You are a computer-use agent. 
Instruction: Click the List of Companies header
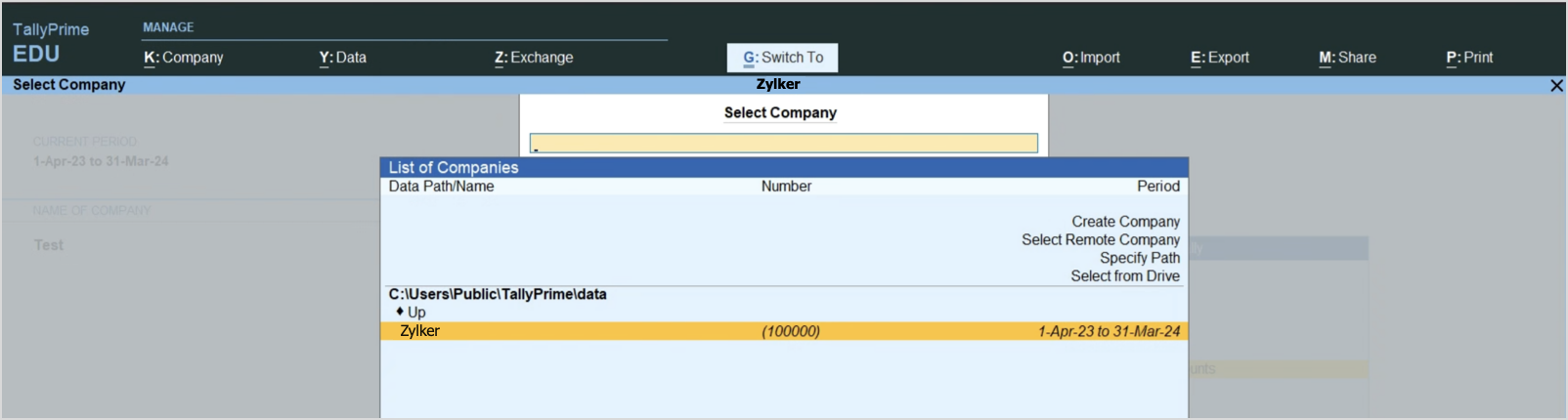454,167
